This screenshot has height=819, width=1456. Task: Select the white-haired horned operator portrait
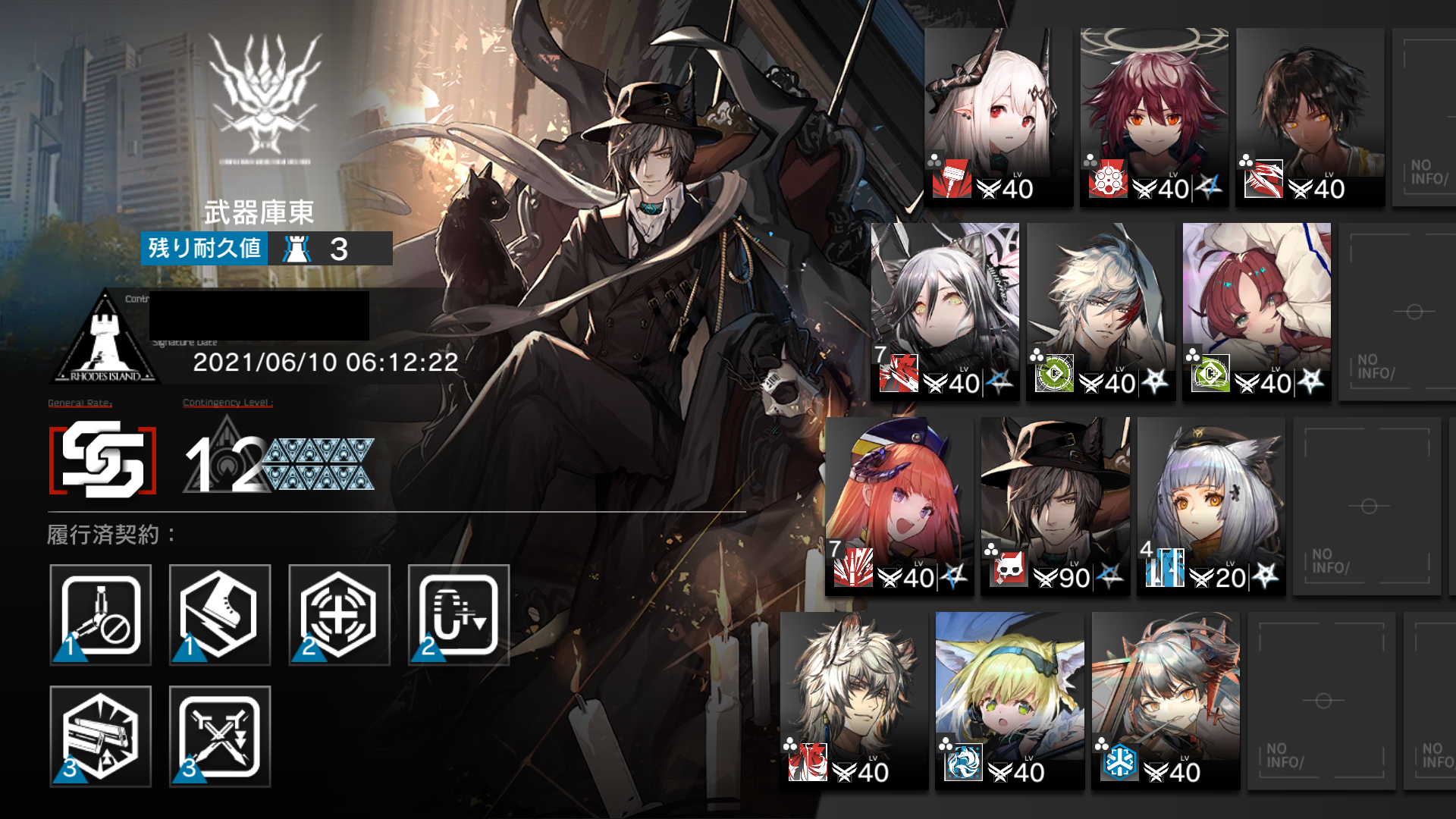click(998, 118)
